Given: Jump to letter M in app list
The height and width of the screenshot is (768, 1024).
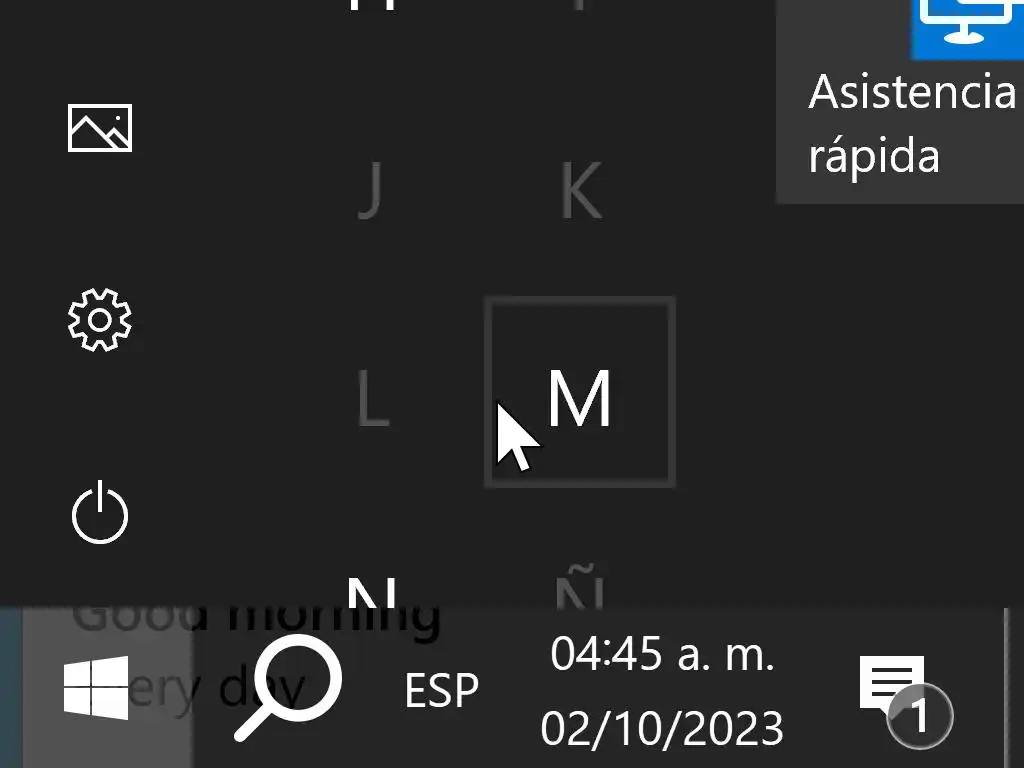Looking at the screenshot, I should coord(580,392).
